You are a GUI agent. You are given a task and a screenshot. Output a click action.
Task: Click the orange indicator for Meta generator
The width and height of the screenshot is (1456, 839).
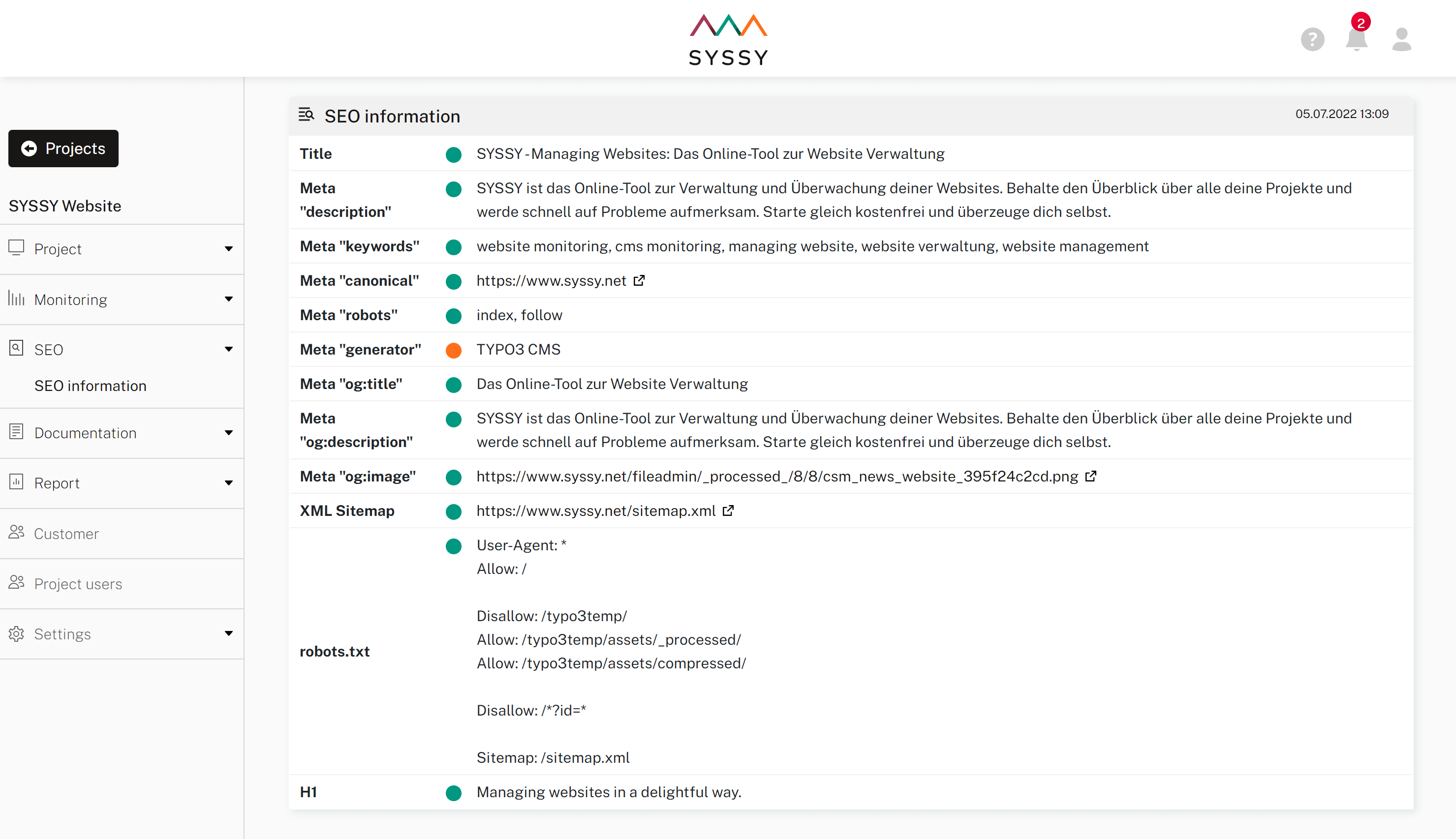(x=454, y=350)
